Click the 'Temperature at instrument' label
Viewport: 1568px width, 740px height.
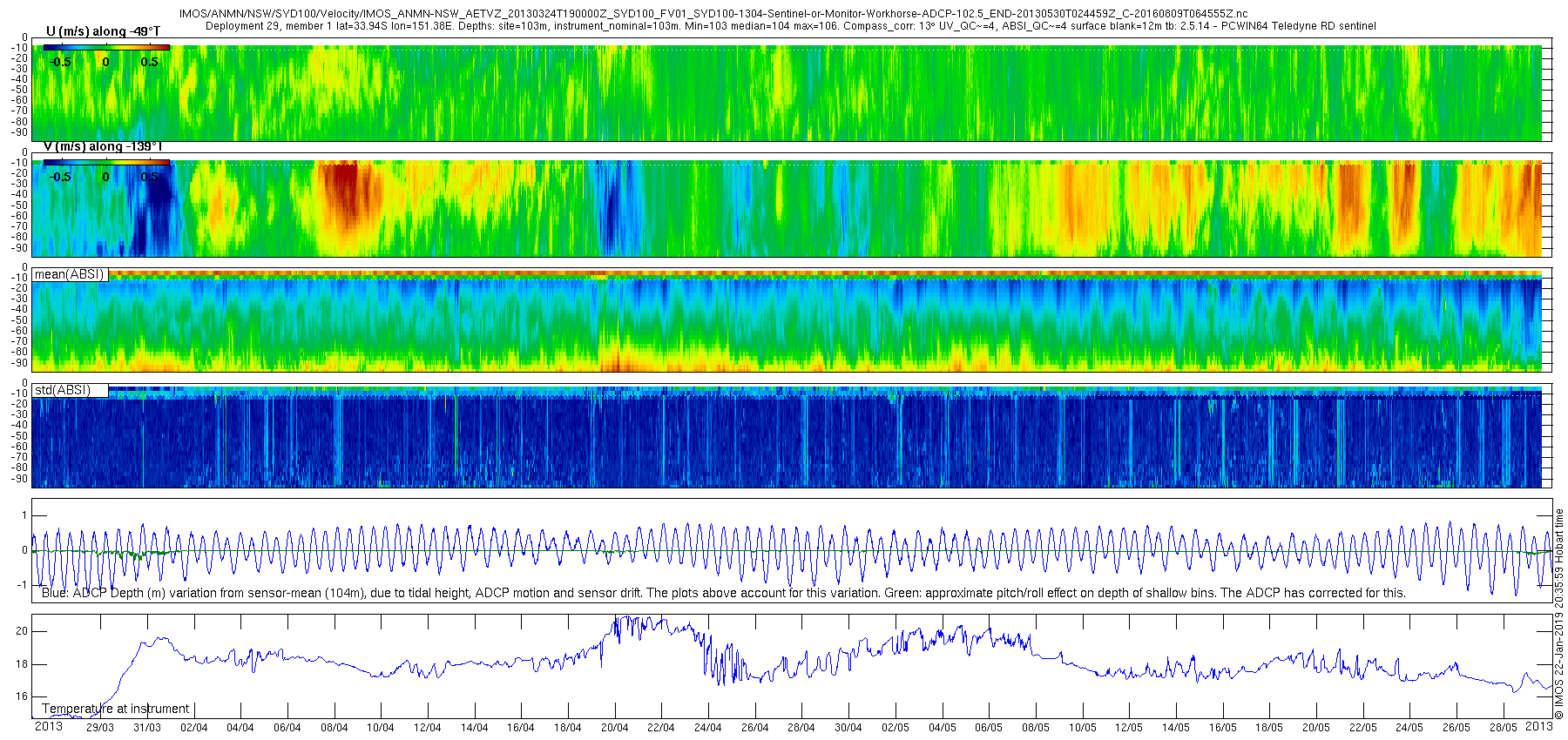click(x=116, y=709)
